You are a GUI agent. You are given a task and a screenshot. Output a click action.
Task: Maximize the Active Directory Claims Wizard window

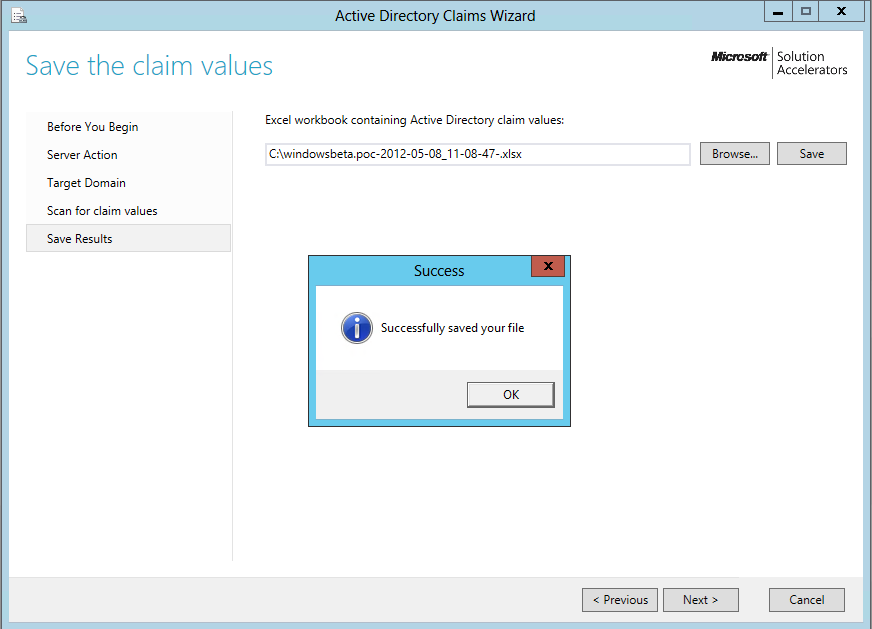tap(805, 12)
